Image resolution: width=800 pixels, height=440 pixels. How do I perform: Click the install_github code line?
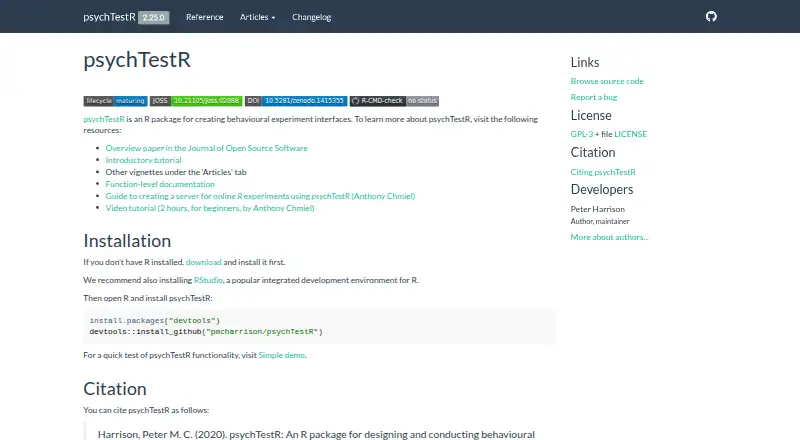coord(206,332)
